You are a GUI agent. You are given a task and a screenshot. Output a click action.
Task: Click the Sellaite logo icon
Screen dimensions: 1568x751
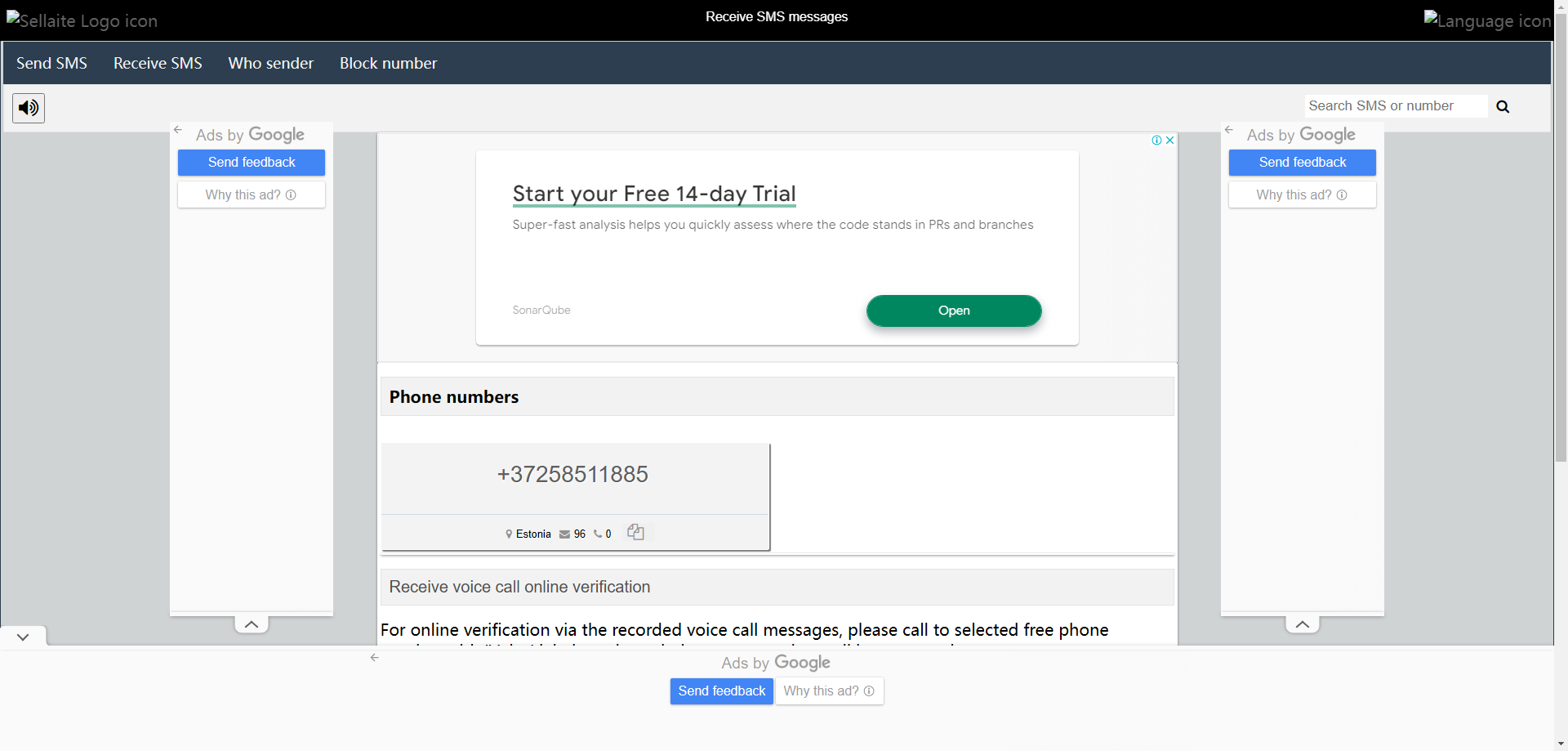point(82,20)
